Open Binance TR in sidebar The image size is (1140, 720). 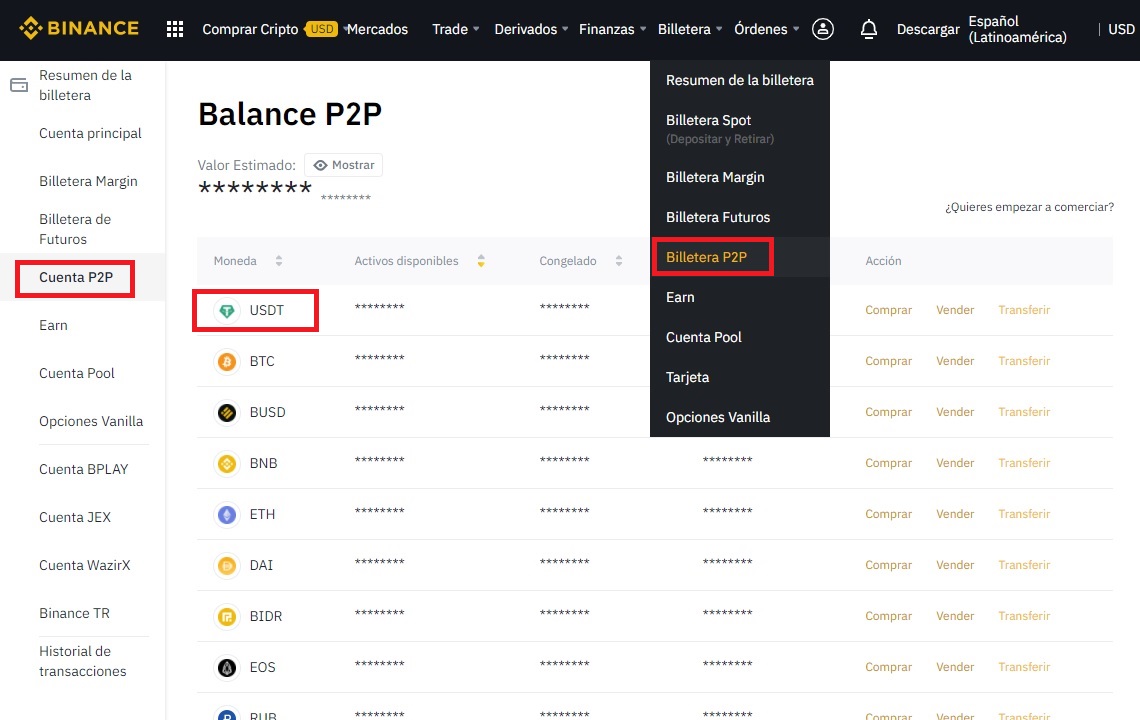pyautogui.click(x=74, y=613)
